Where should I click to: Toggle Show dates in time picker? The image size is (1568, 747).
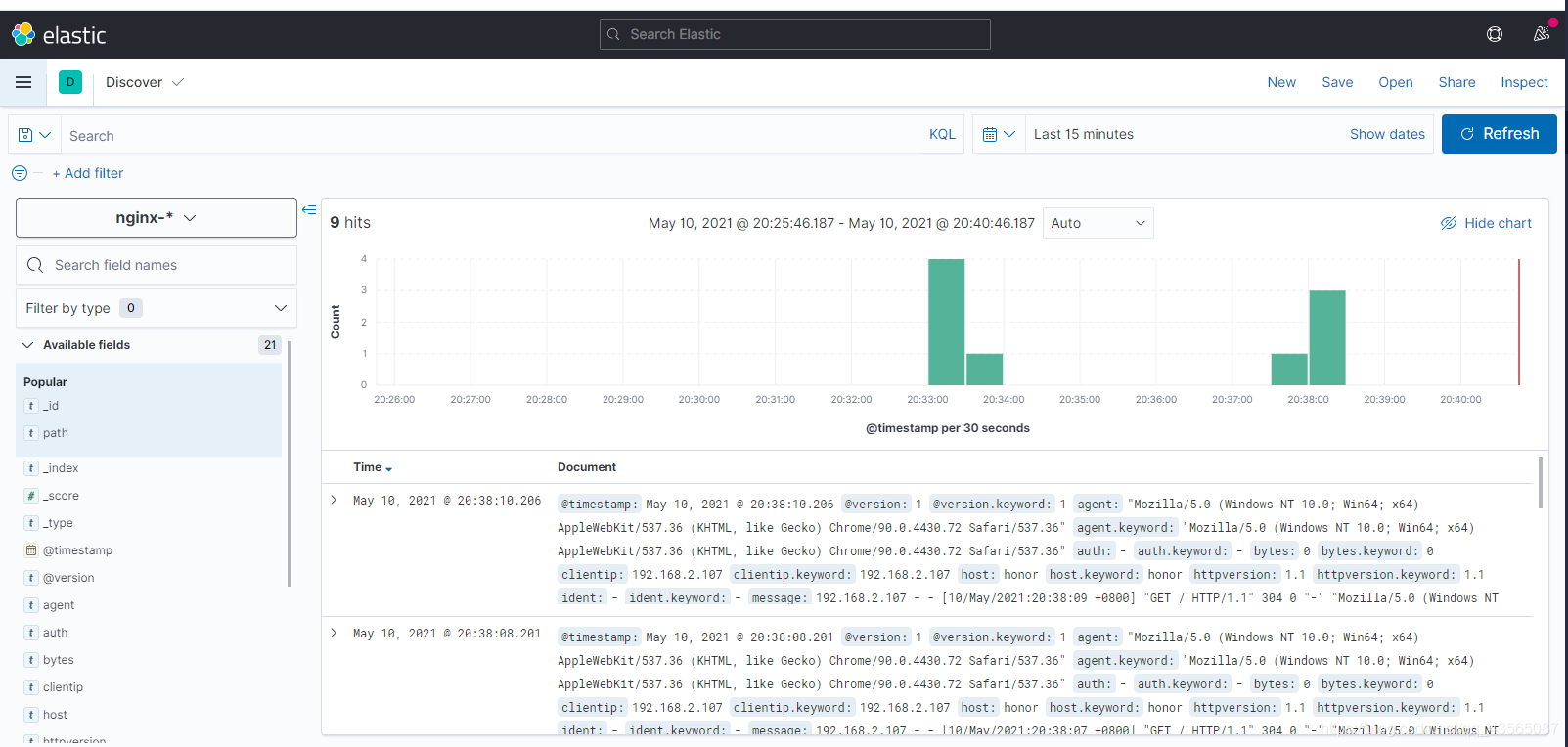[x=1387, y=134]
